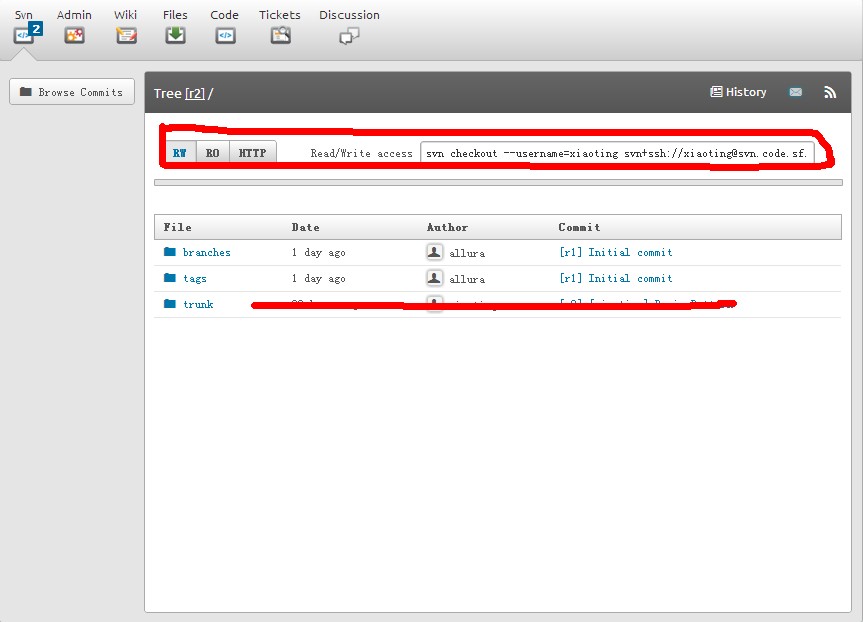
Task: Click the email subscribe envelope icon
Action: point(795,92)
